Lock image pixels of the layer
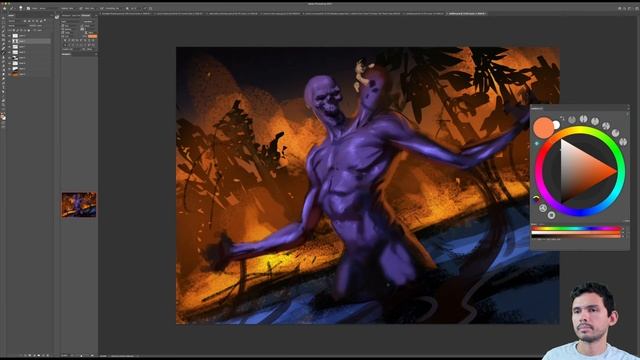Viewport: 640px width, 360px height. tap(18, 31)
